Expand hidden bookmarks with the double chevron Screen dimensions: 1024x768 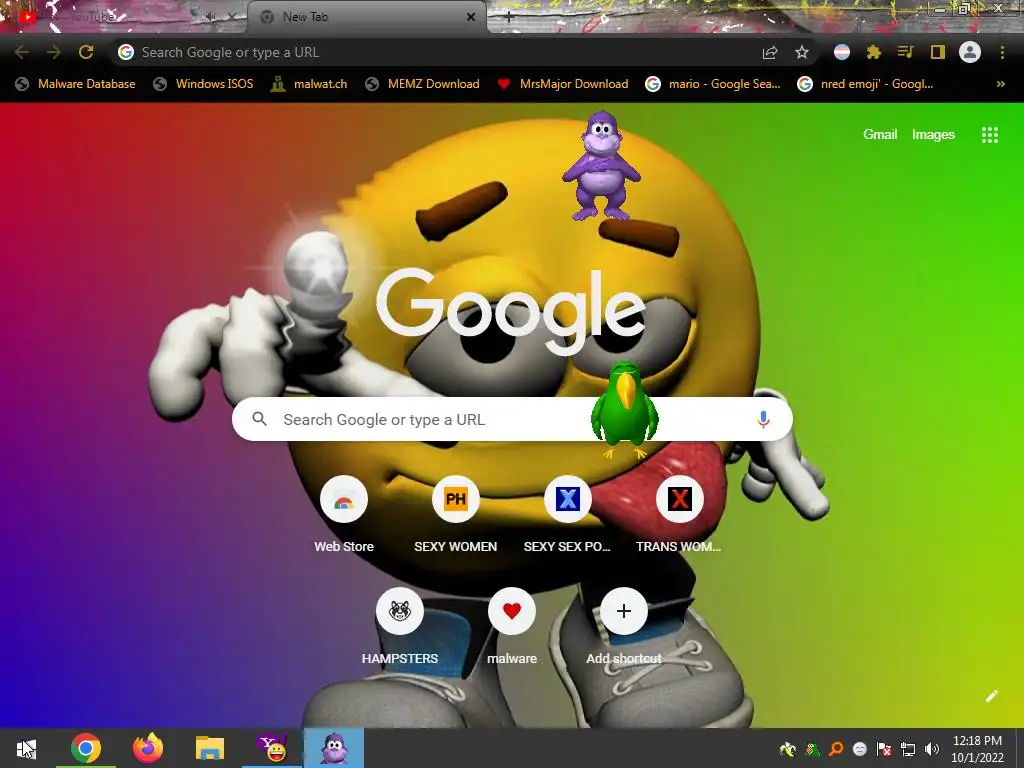[1000, 84]
